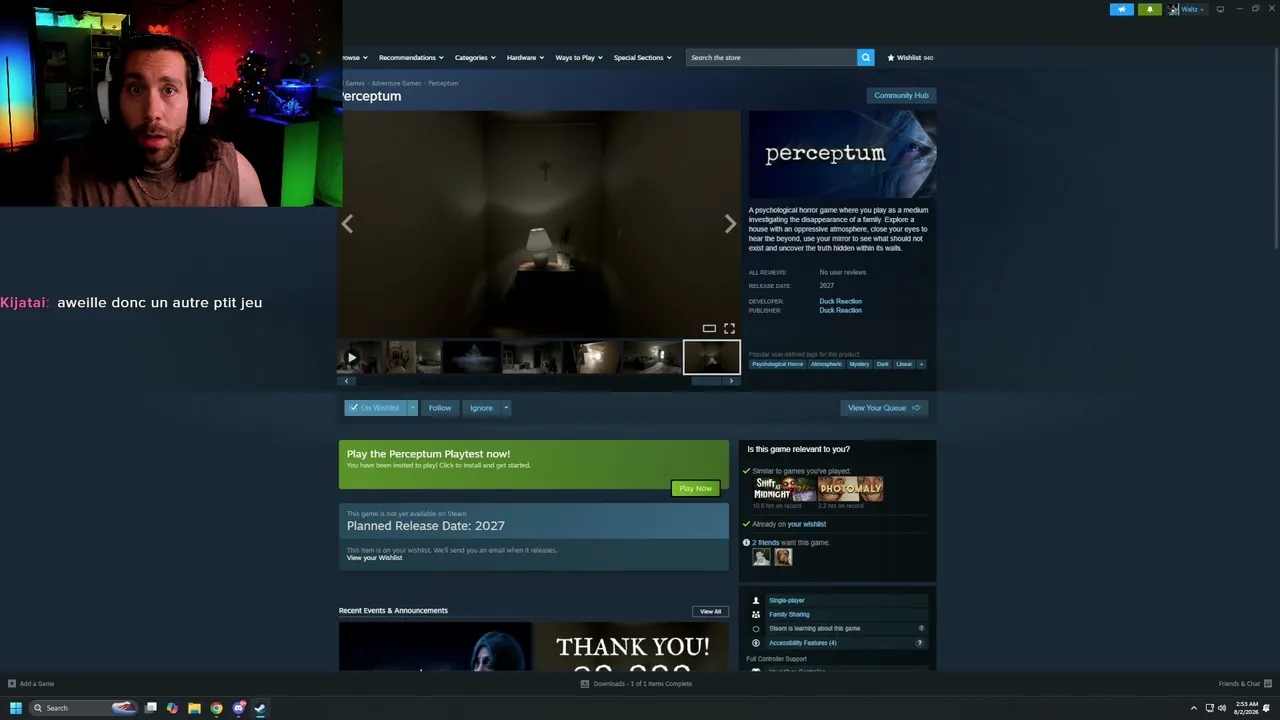Click the store search magnifier button
The height and width of the screenshot is (720, 1280).
(866, 57)
